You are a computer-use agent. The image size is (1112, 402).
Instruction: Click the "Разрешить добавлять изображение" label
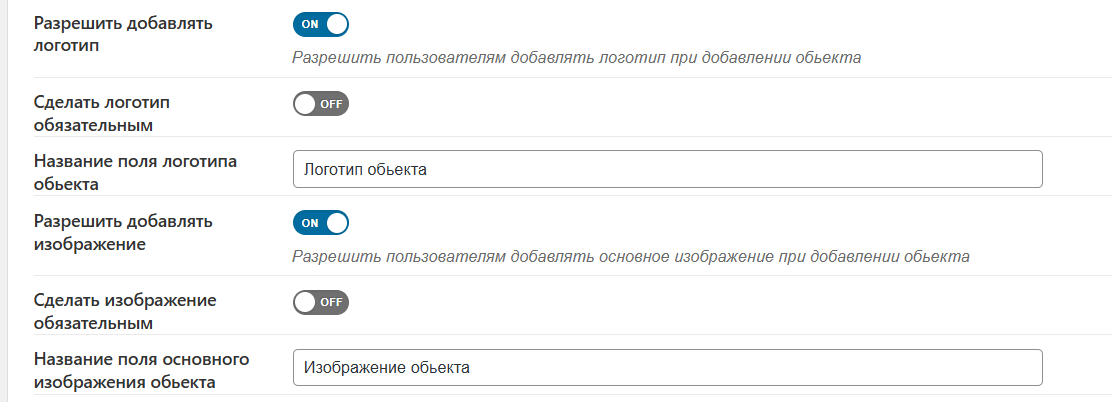[123, 231]
